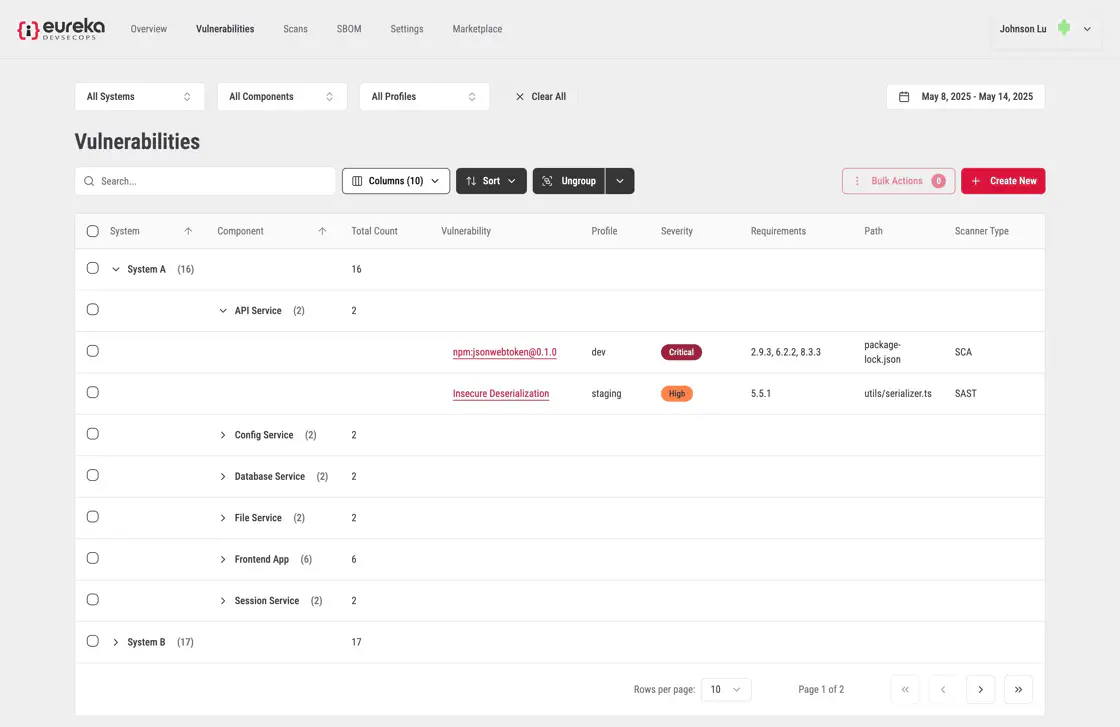Sort by Component column arrow icon
This screenshot has width=1120, height=727.
pos(322,231)
